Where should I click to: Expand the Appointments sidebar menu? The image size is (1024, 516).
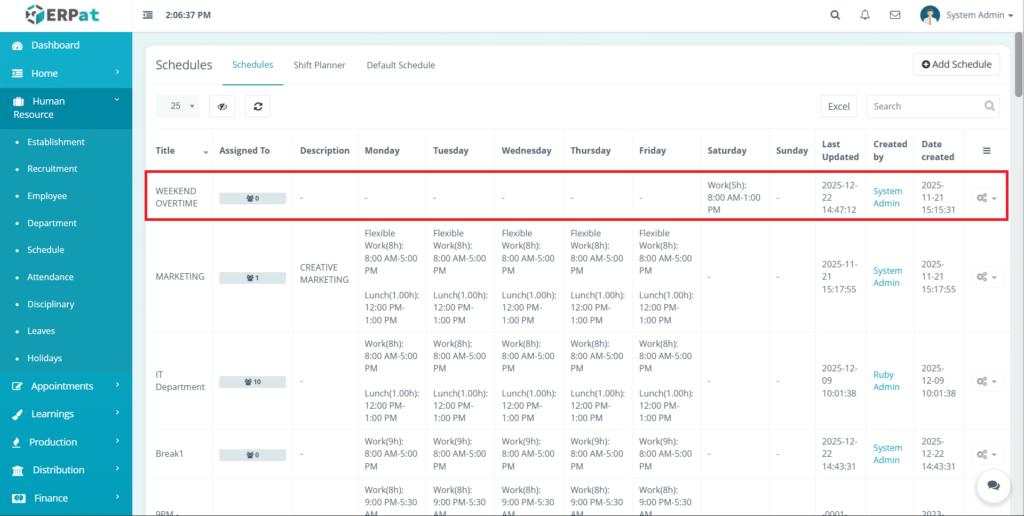click(65, 386)
